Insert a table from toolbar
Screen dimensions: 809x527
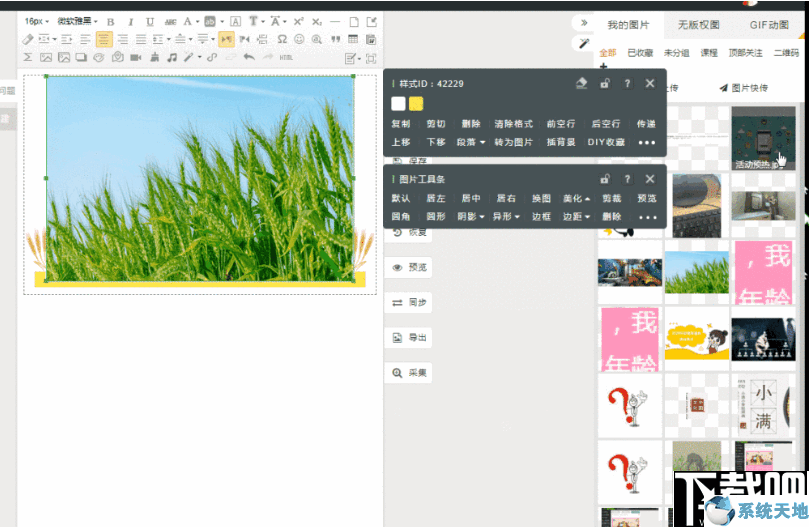click(x=353, y=39)
